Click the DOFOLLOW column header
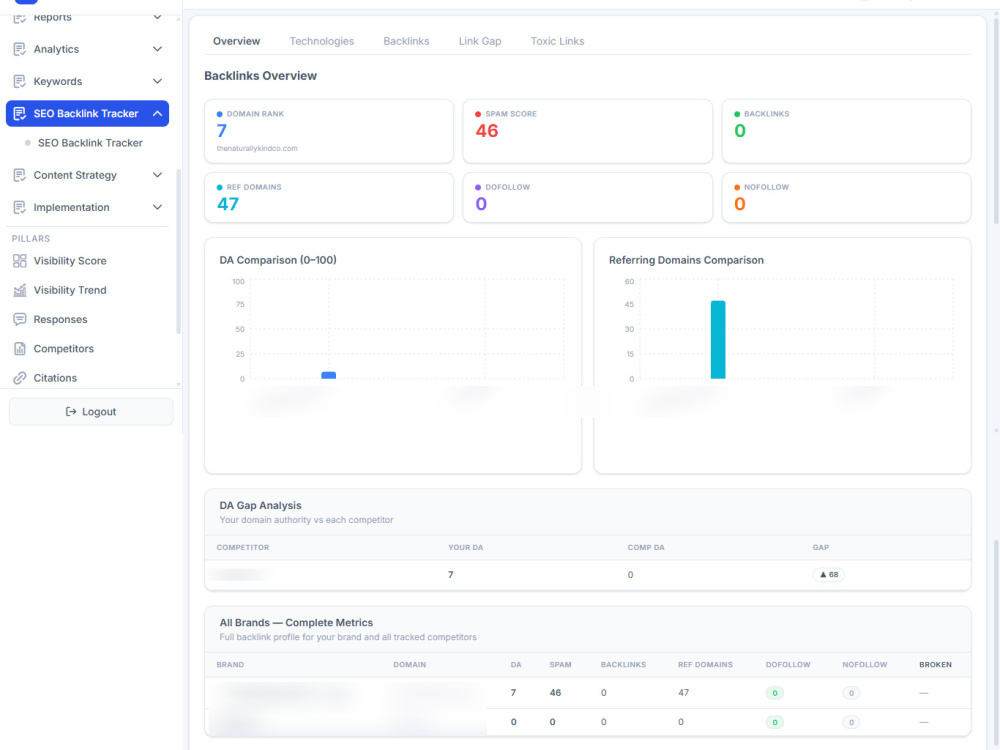This screenshot has width=1000, height=750. tap(788, 665)
